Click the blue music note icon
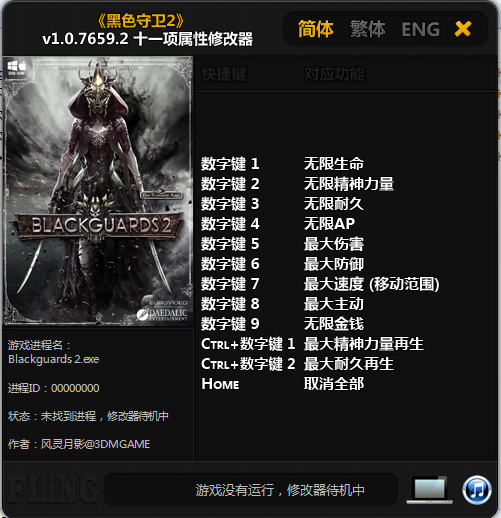Screen dimensions: 501x518 477,490
